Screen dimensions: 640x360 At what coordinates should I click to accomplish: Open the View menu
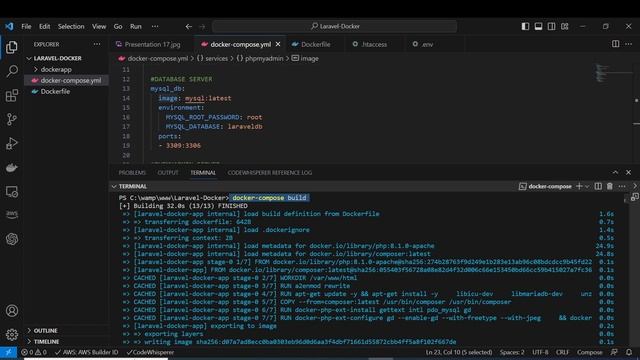pos(99,27)
